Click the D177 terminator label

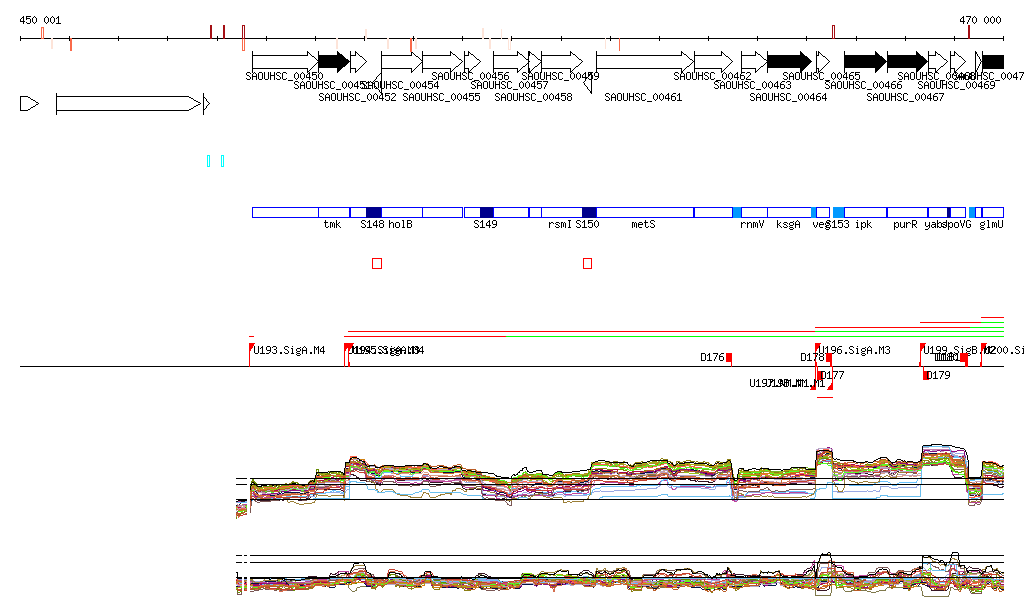(x=833, y=375)
